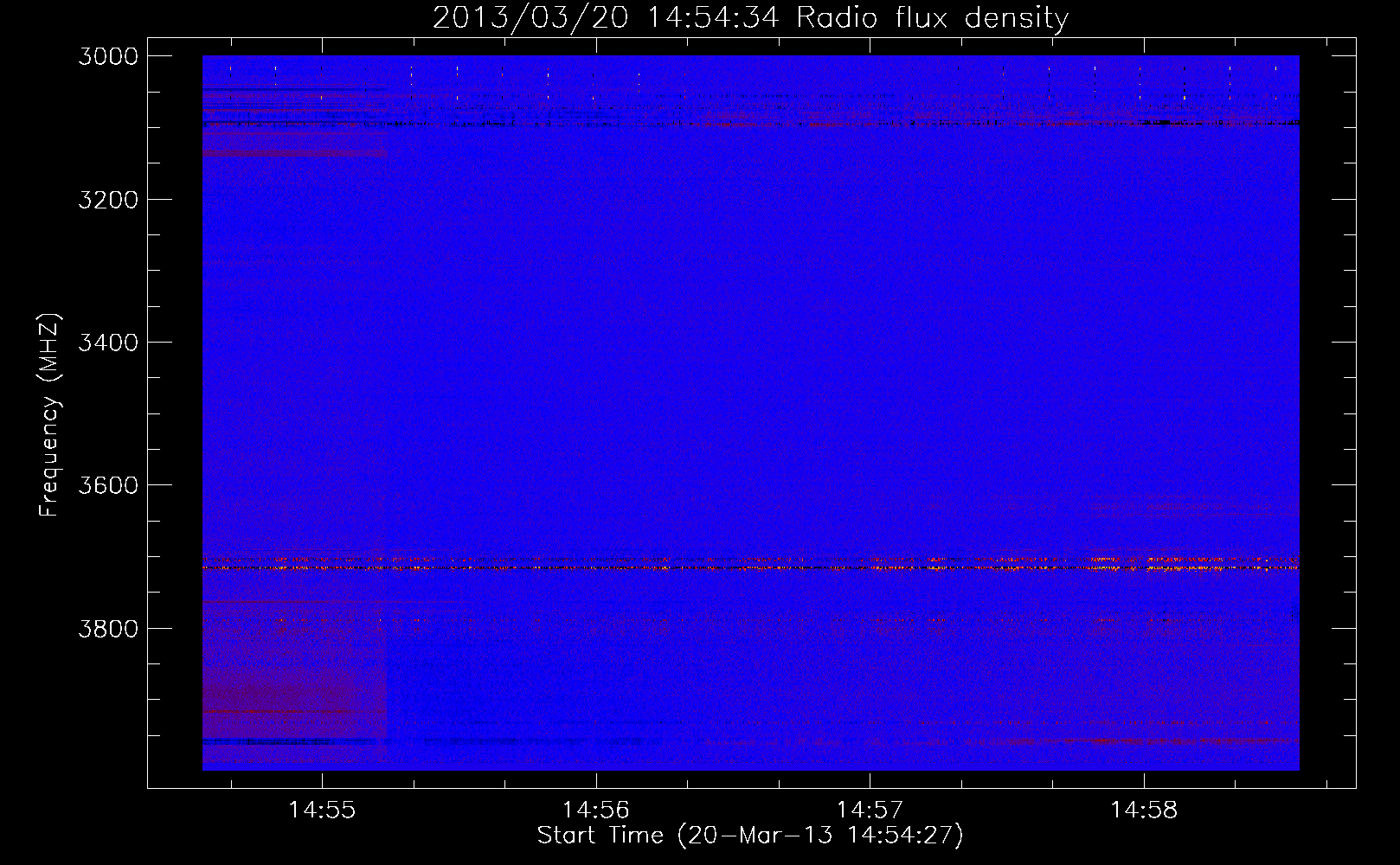
Task: Click the 14:56 time tick label
Action: coord(595,811)
